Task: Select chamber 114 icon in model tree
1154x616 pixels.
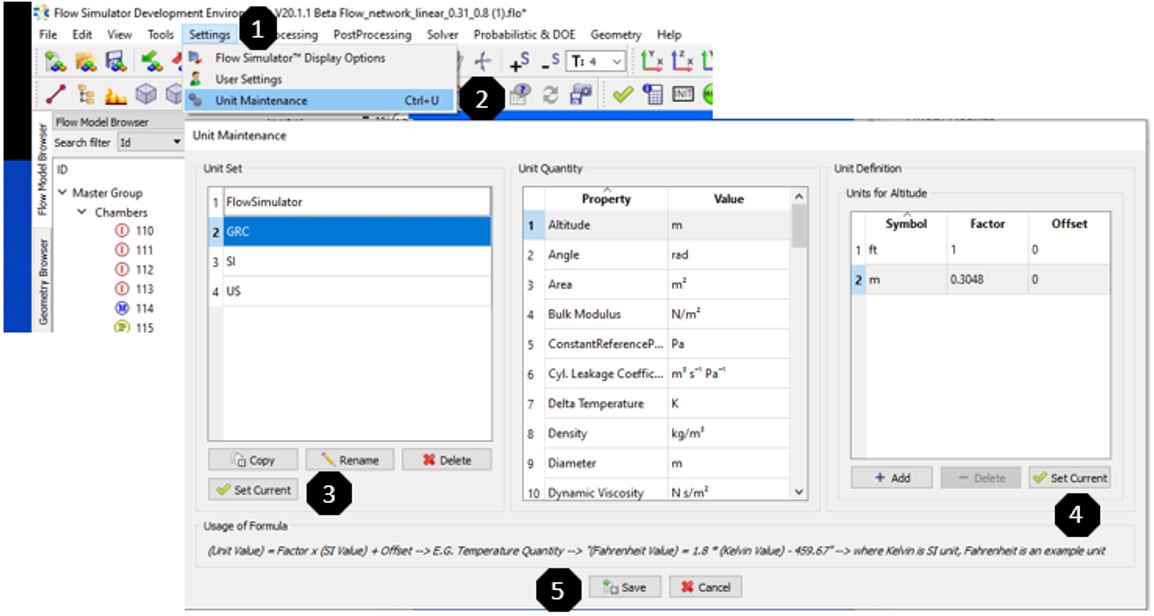Action: click(122, 308)
